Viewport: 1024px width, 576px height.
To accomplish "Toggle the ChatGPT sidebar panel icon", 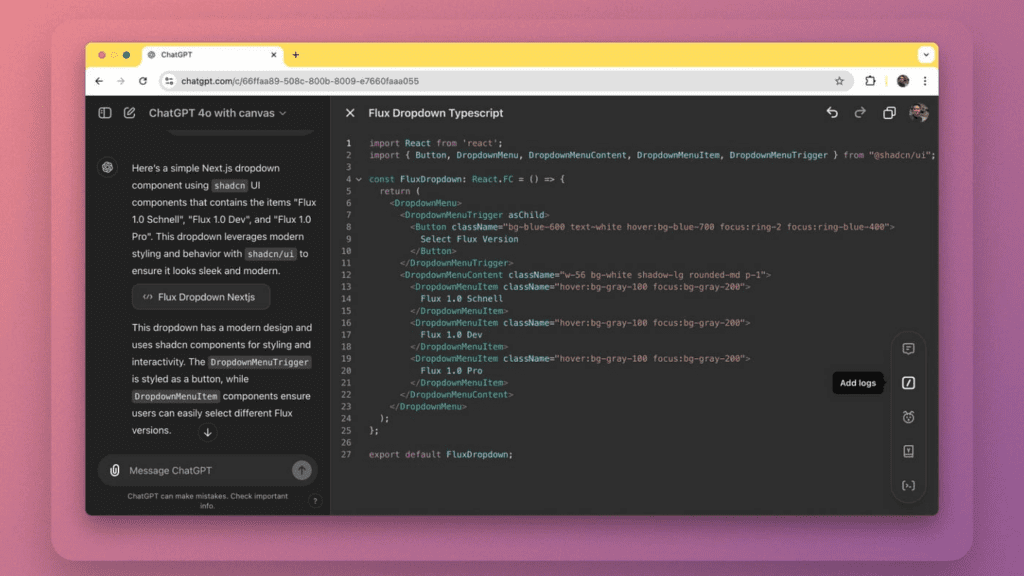I will click(105, 113).
